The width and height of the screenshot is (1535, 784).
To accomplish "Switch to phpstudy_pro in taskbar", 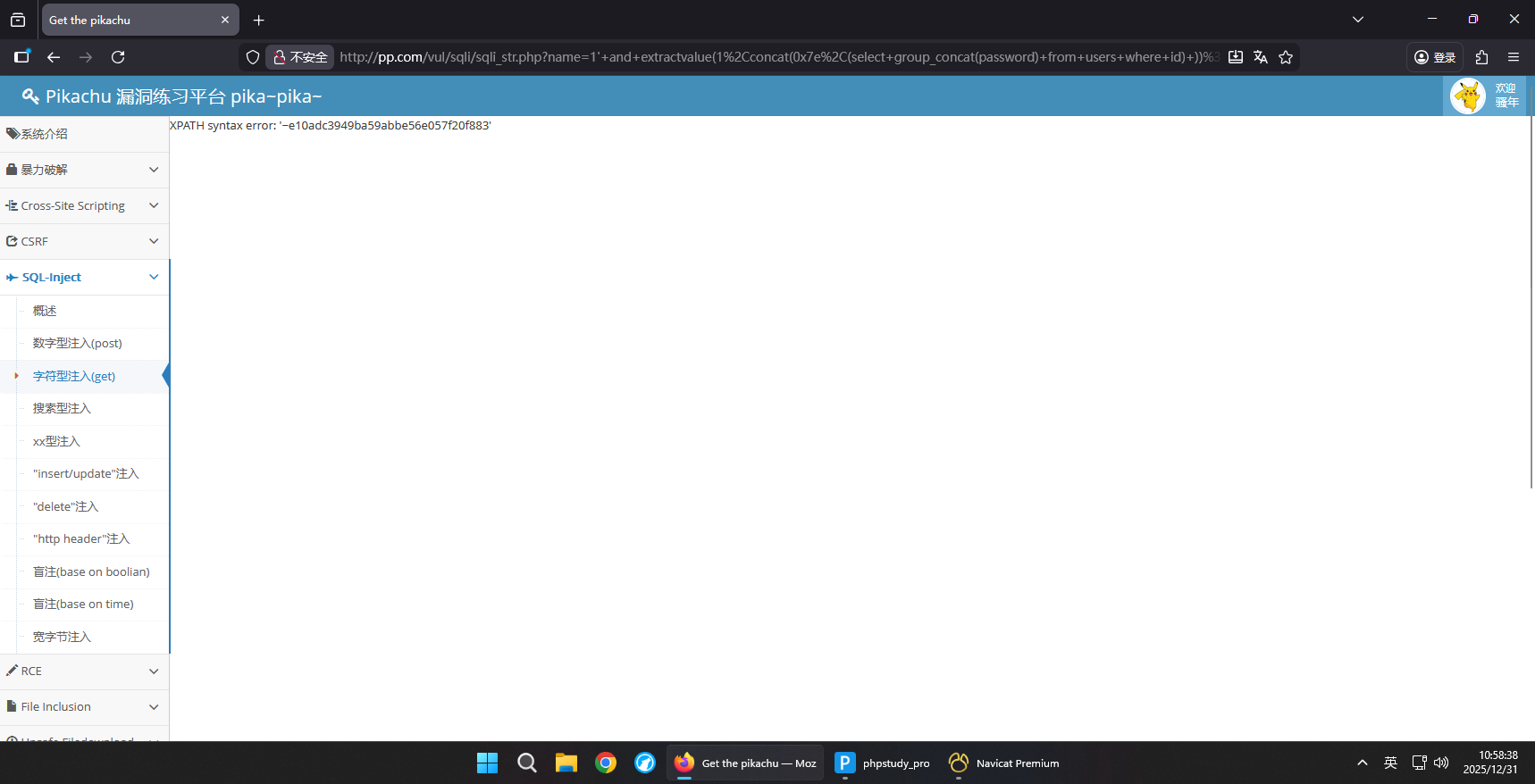I will [x=883, y=763].
